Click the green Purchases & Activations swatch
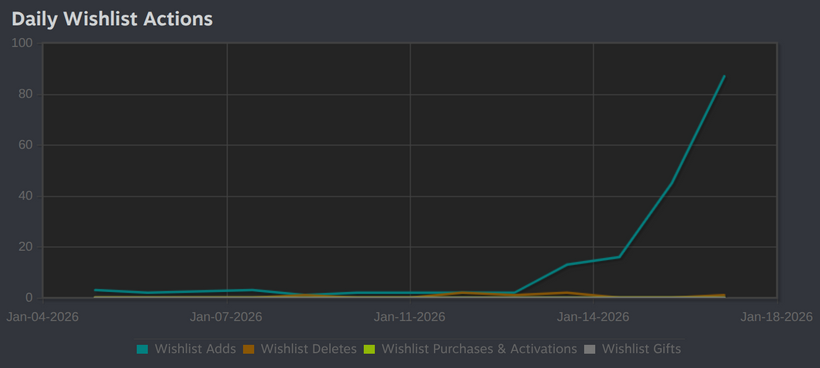The width and height of the screenshot is (820, 368). [369, 349]
